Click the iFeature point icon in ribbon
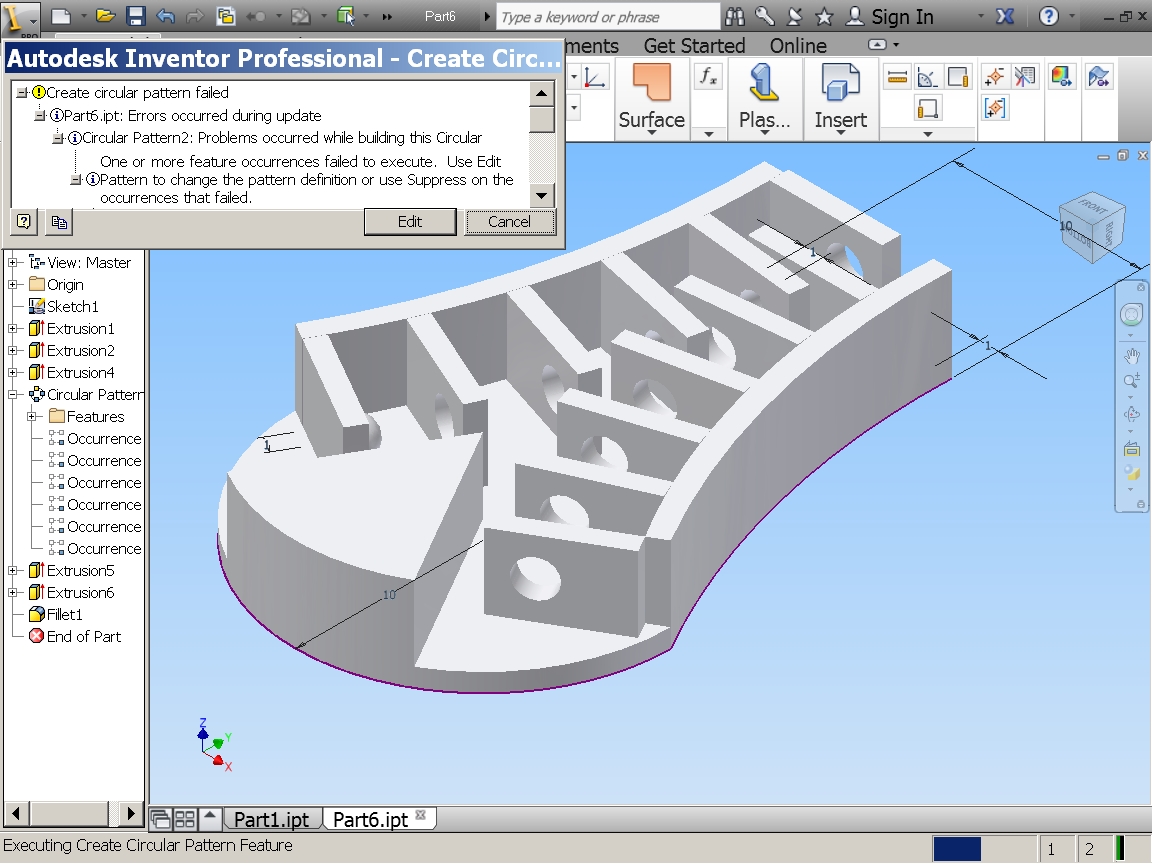Image resolution: width=1152 pixels, height=864 pixels. 995,76
